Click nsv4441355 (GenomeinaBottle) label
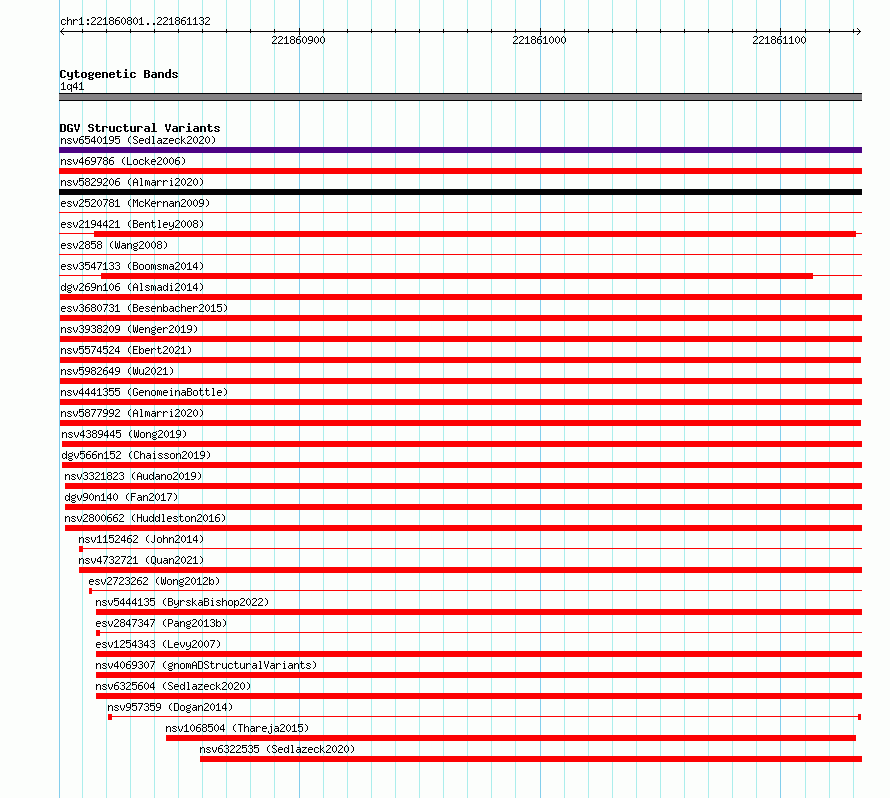 (144, 392)
